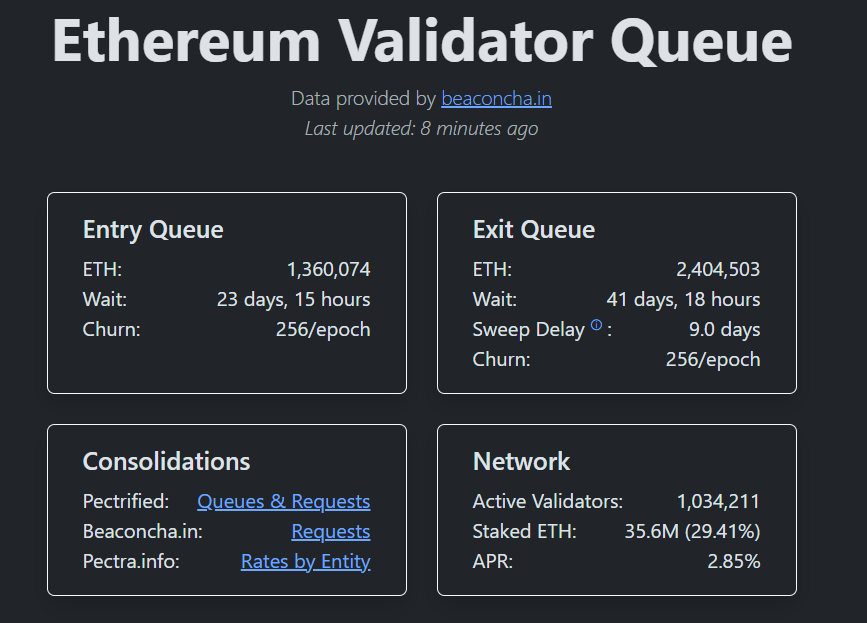Click the Last updated timestamp text
Viewport: 867px width, 623px height.
pyautogui.click(x=421, y=129)
